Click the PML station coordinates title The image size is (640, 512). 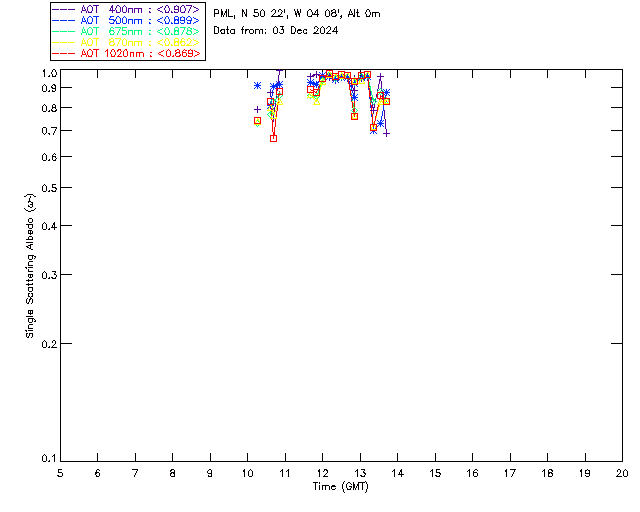(297, 14)
